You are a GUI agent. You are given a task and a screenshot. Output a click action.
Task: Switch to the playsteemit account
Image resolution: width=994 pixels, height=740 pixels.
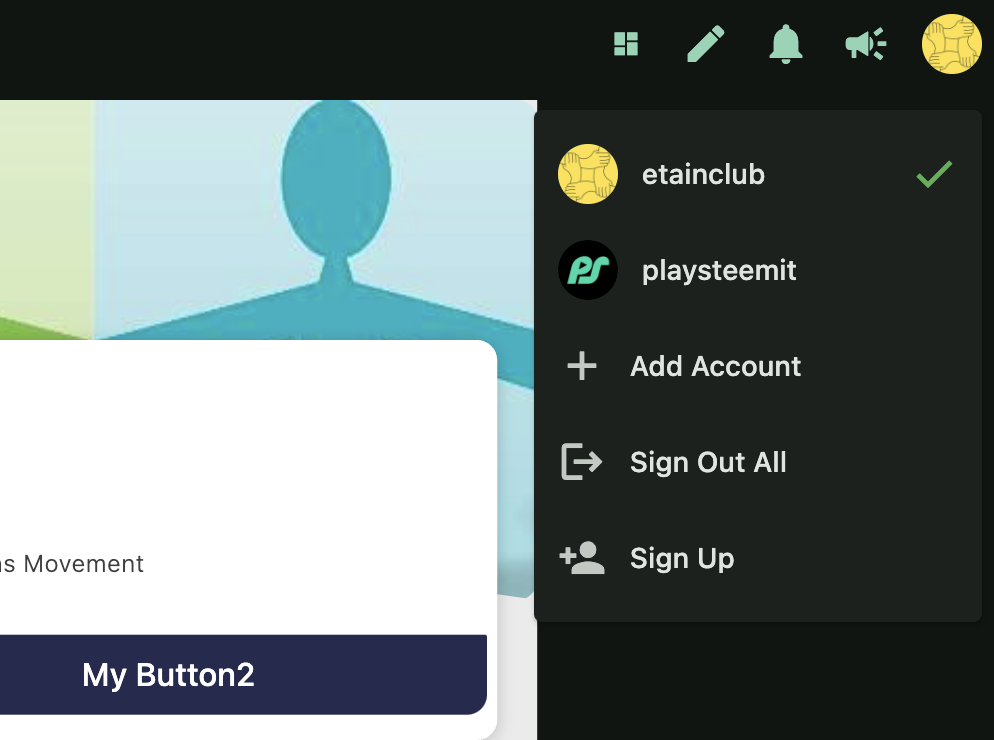click(x=758, y=270)
